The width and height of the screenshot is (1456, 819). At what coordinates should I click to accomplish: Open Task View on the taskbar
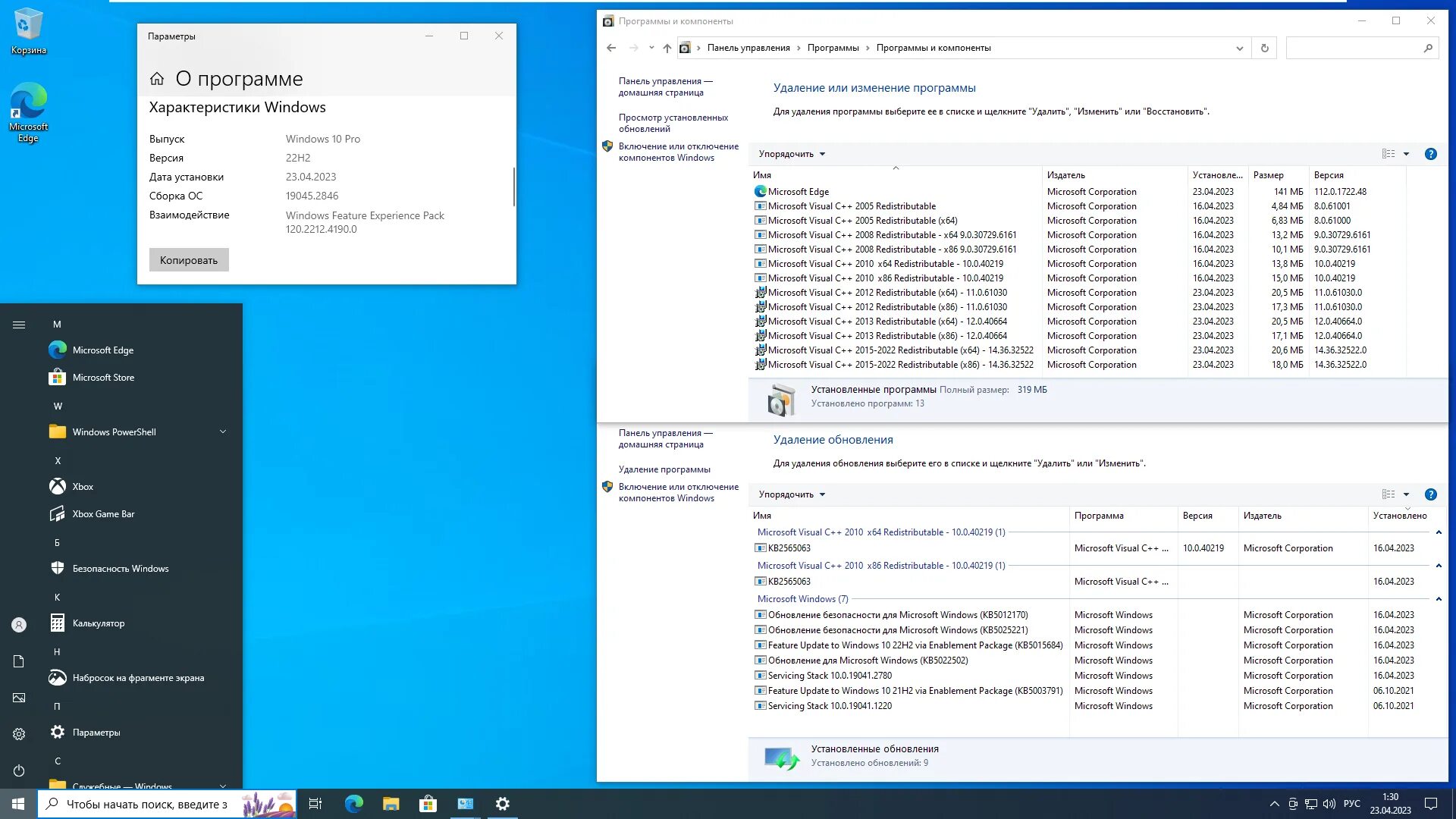(x=315, y=804)
